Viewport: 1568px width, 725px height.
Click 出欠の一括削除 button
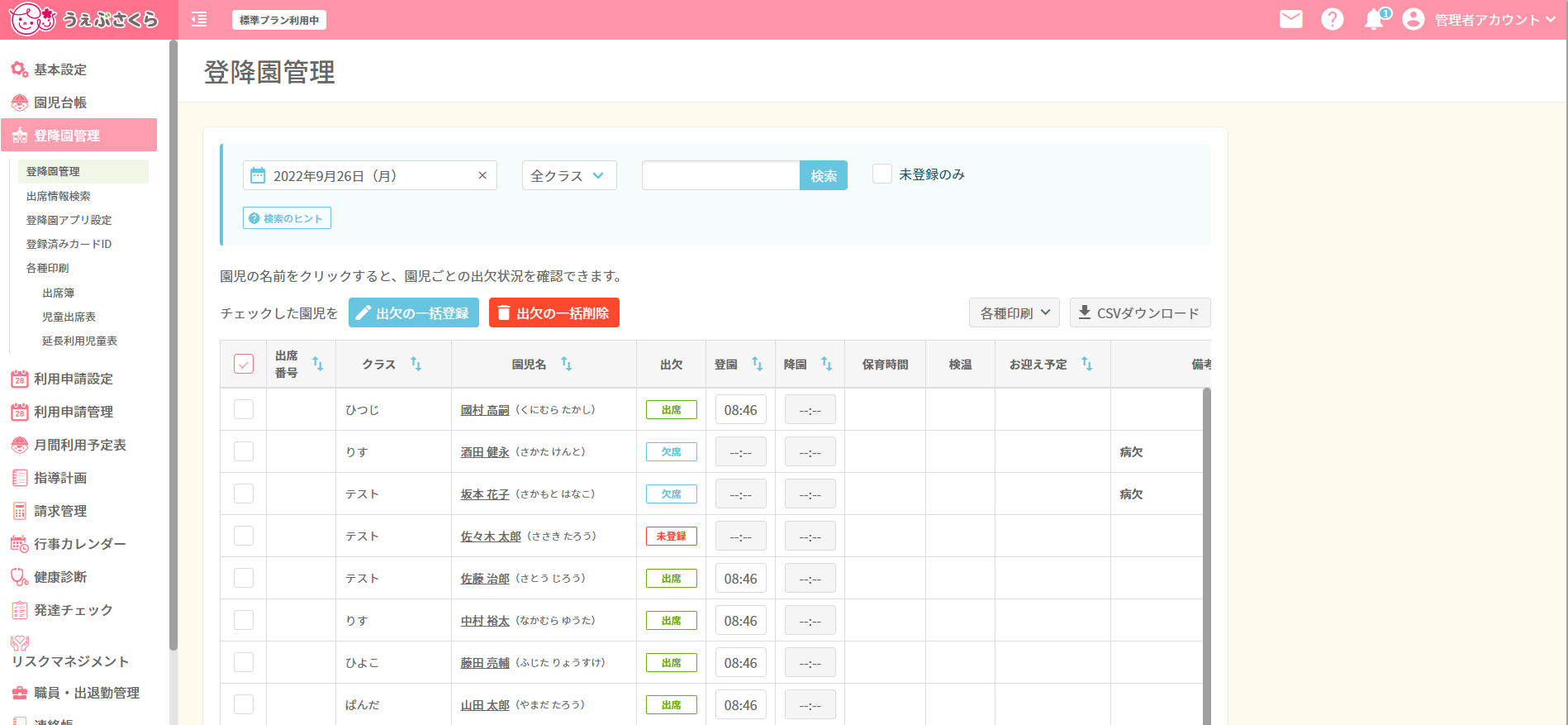554,312
